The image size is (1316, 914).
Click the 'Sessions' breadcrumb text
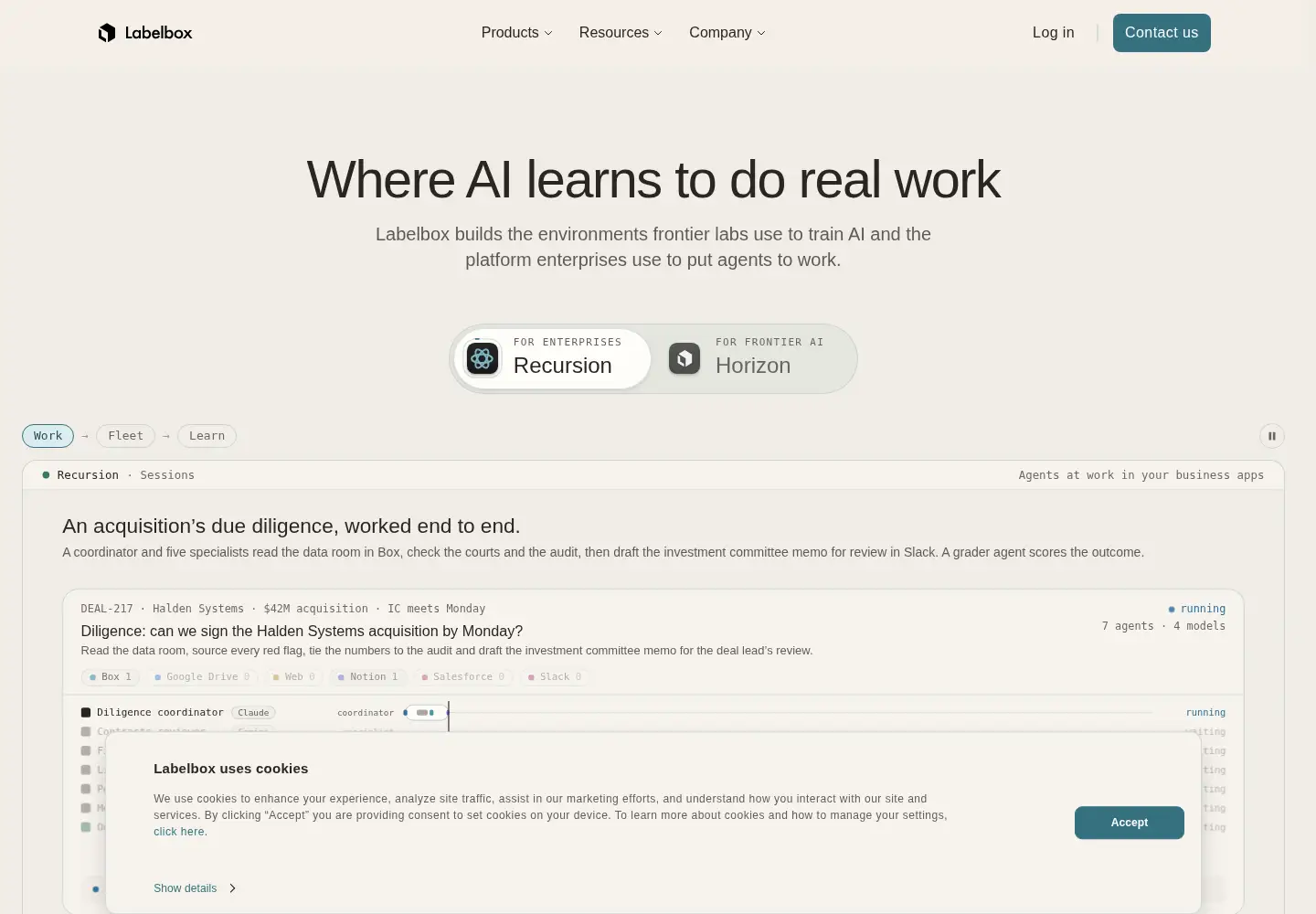pos(167,475)
